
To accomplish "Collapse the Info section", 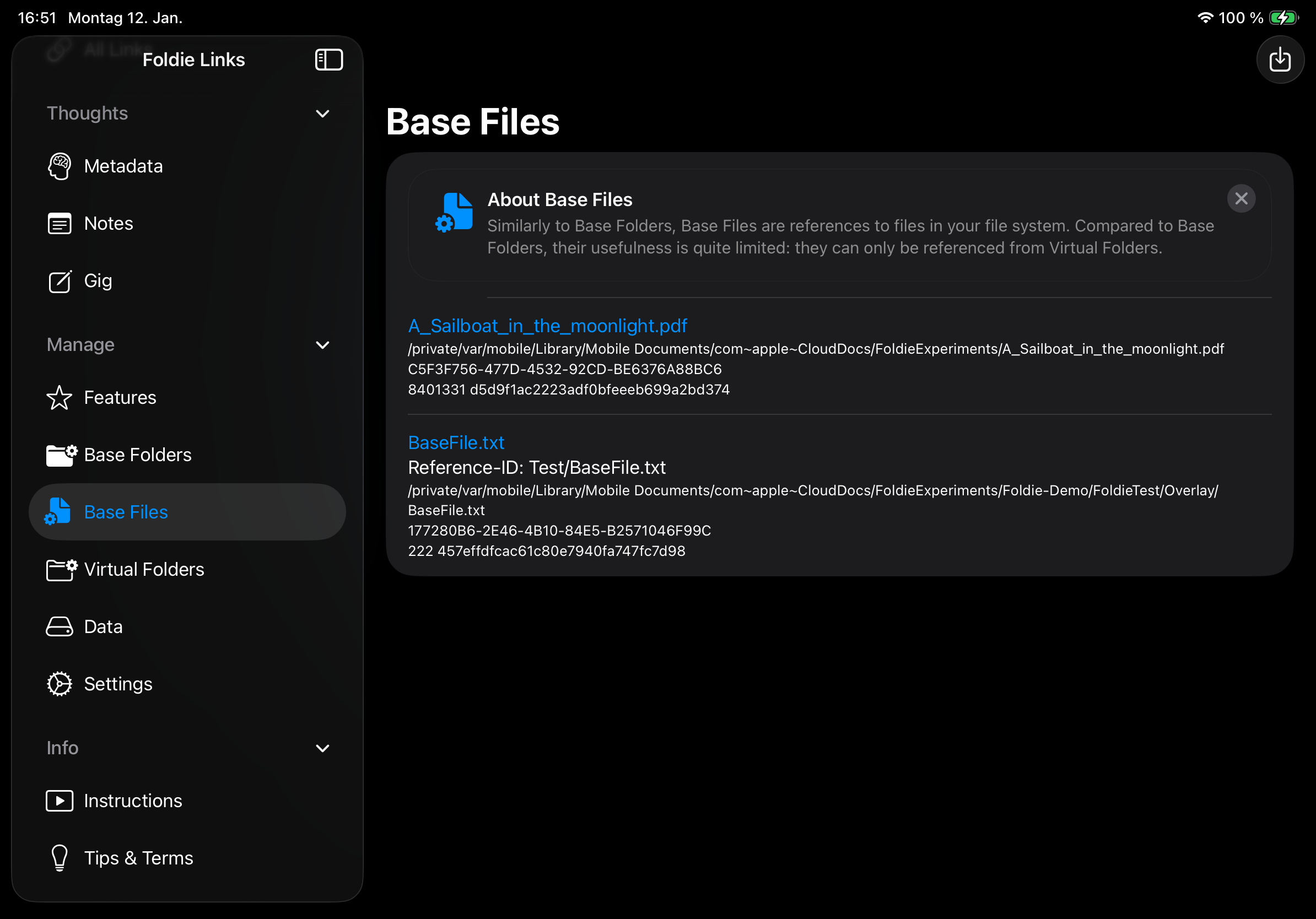I will [323, 749].
